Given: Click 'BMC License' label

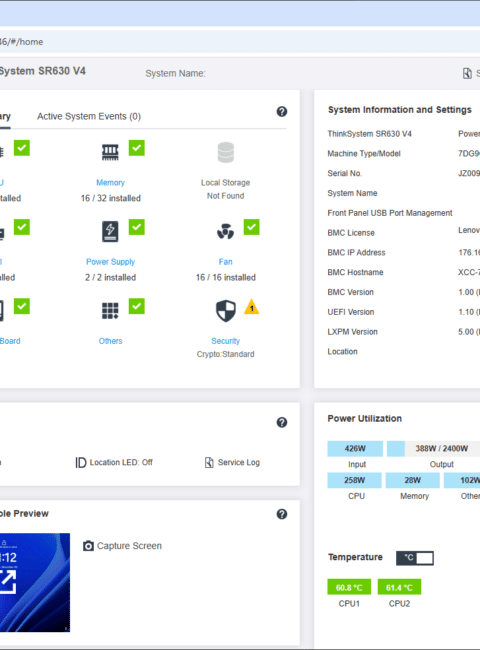Looking at the screenshot, I should 351,233.
